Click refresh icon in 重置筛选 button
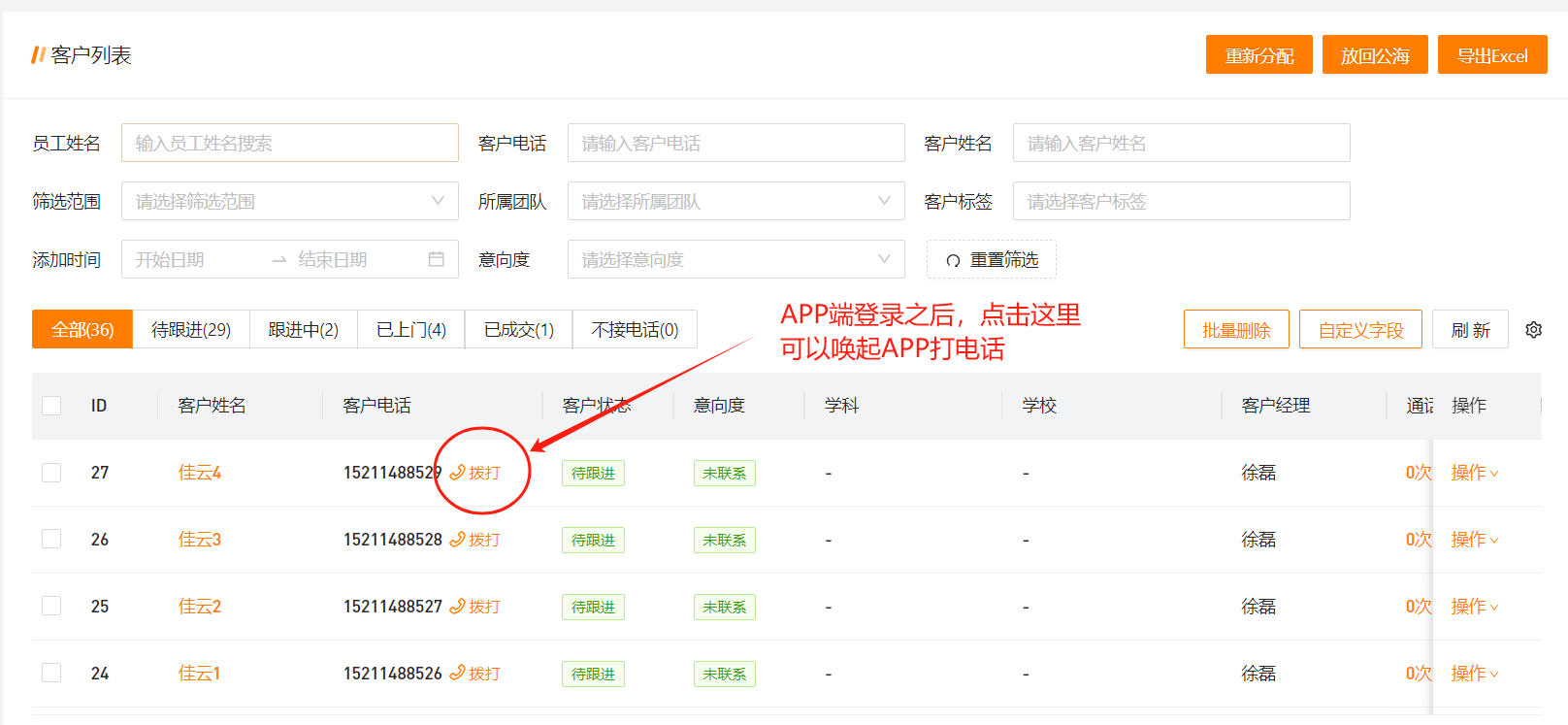This screenshot has width=1568, height=725. coord(953,260)
